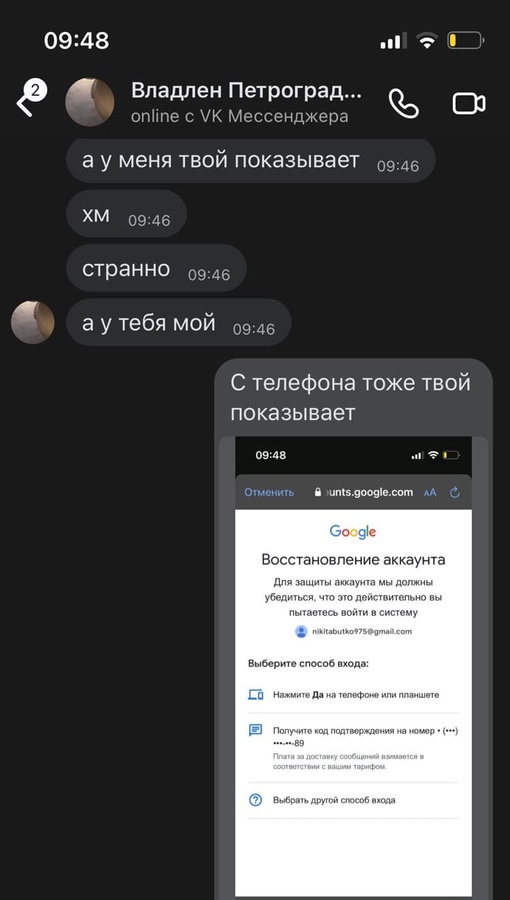510x900 pixels.
Task: Start a voice call with Владлен
Action: point(403,103)
